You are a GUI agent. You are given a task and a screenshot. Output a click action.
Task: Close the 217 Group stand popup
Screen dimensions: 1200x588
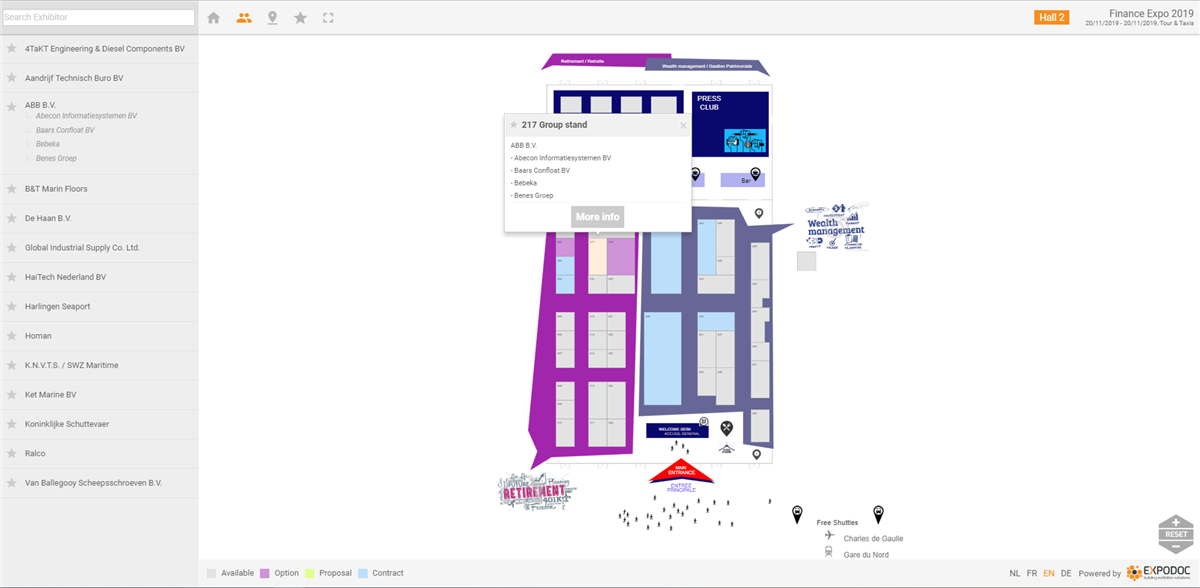click(x=684, y=126)
